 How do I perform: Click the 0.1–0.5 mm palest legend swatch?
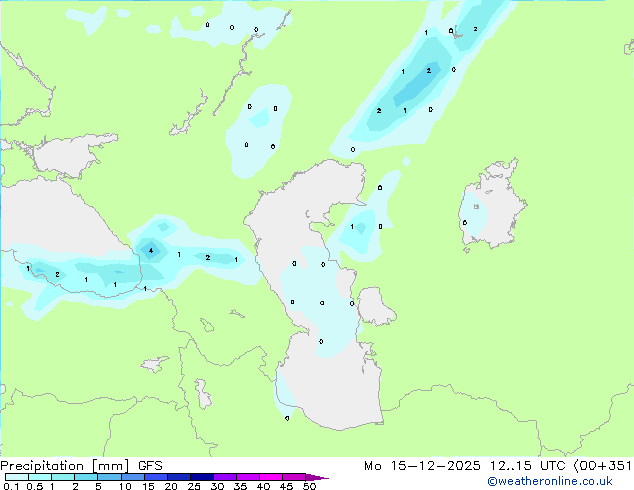coord(17,477)
